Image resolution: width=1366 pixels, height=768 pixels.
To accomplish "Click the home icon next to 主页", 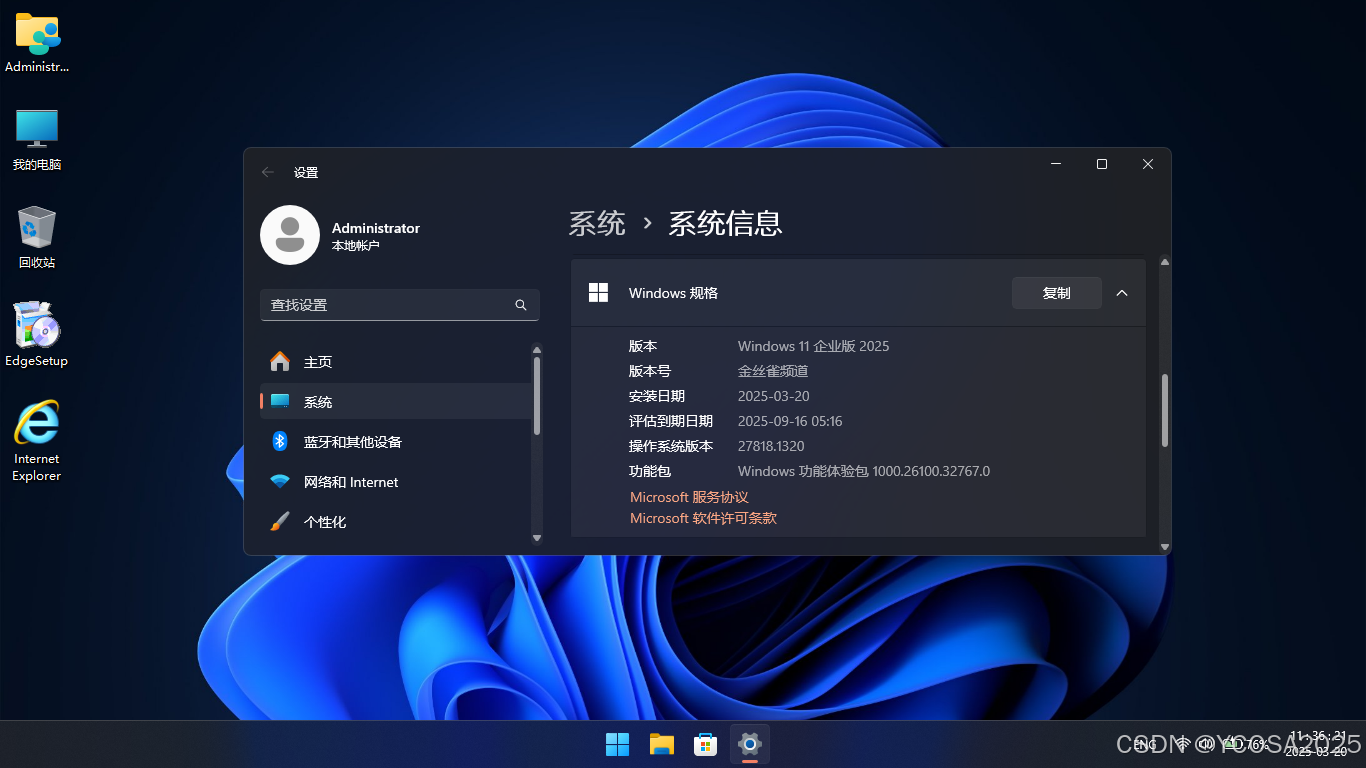I will (280, 361).
